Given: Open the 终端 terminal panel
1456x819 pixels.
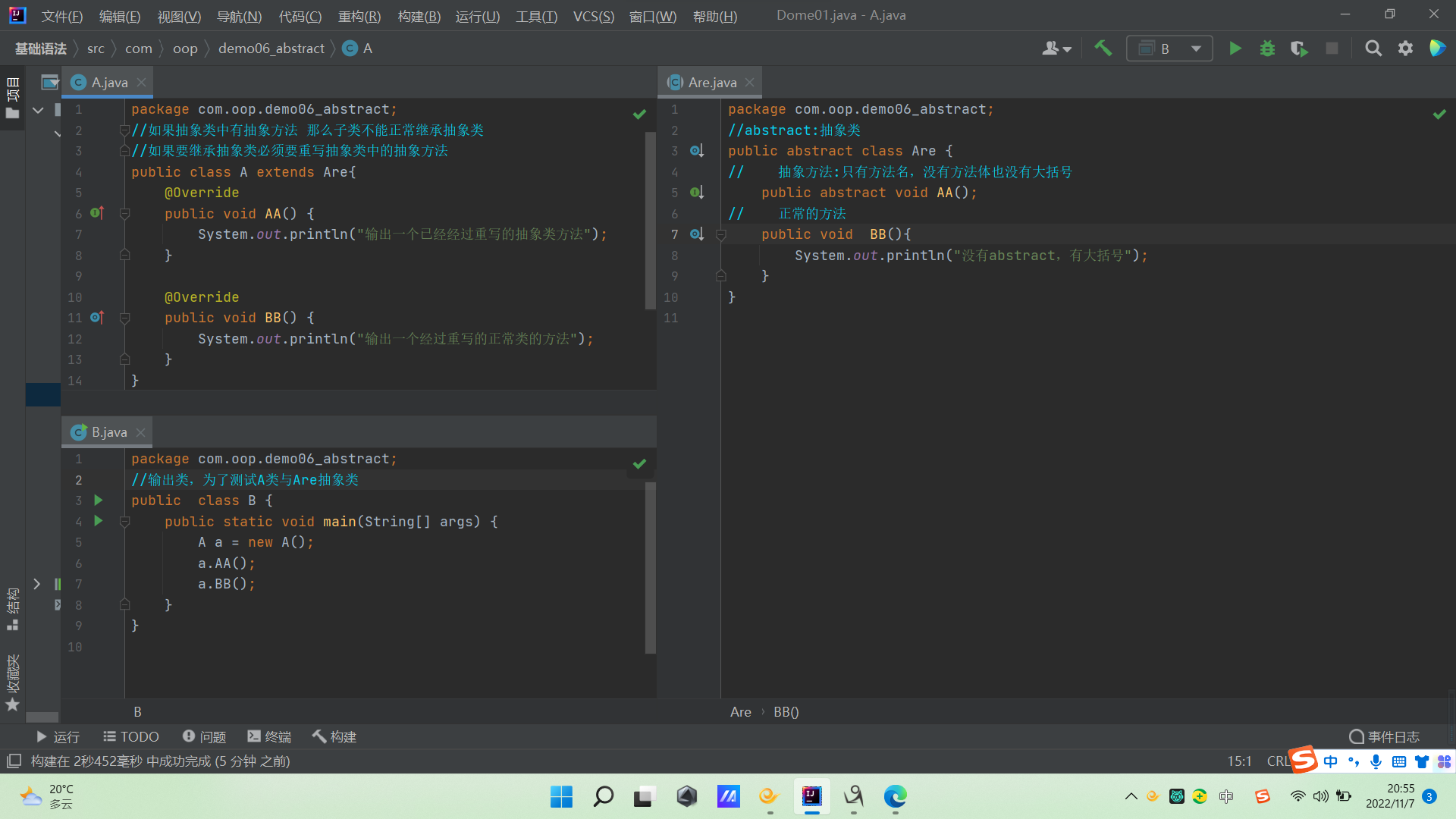Looking at the screenshot, I should (x=269, y=736).
